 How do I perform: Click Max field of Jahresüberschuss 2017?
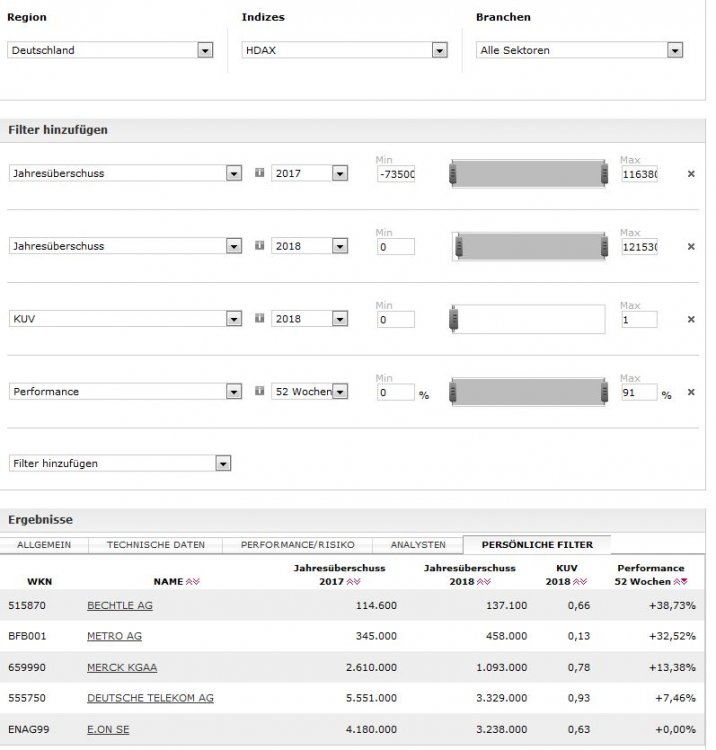click(639, 174)
